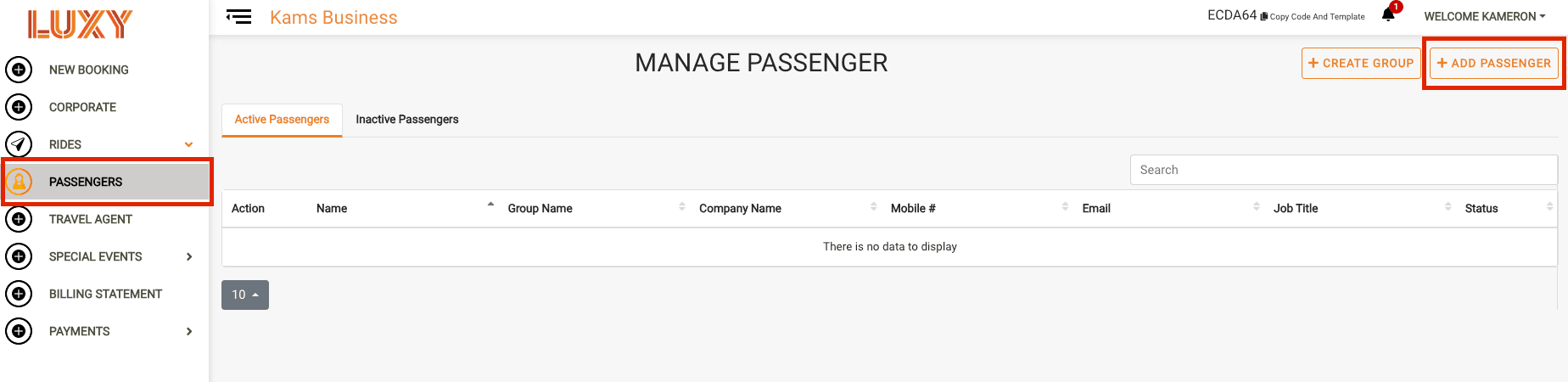Viewport: 1568px width, 382px height.
Task: Click the Manage Passenger heading
Action: (761, 63)
